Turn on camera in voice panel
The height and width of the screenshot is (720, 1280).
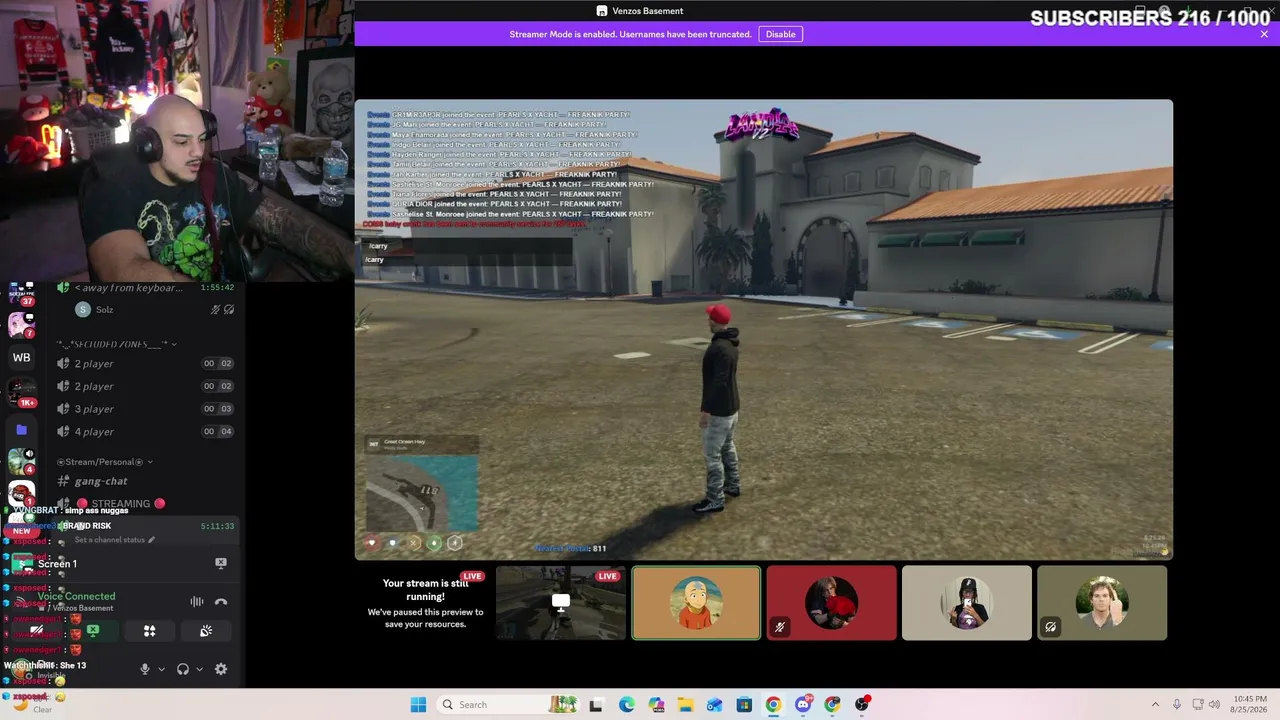pyautogui.click(x=36, y=631)
